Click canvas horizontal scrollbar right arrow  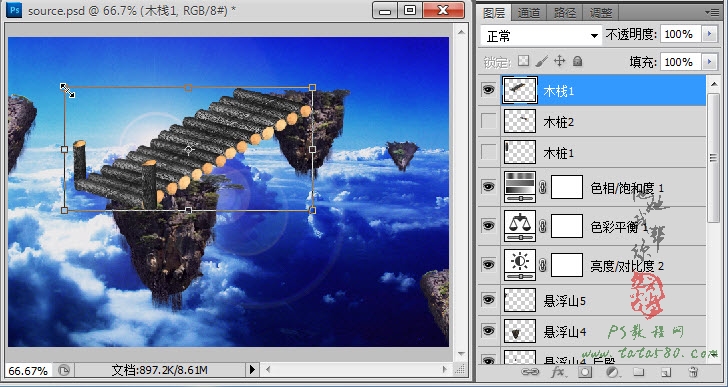(445, 370)
